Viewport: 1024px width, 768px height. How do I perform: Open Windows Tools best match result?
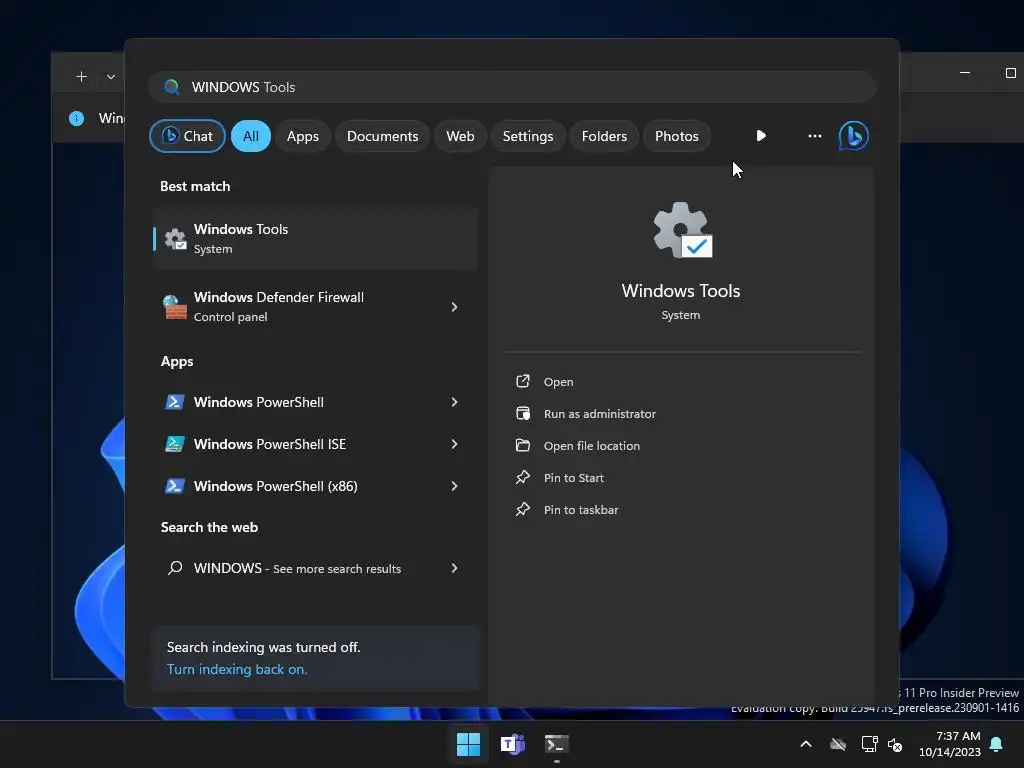(315, 238)
